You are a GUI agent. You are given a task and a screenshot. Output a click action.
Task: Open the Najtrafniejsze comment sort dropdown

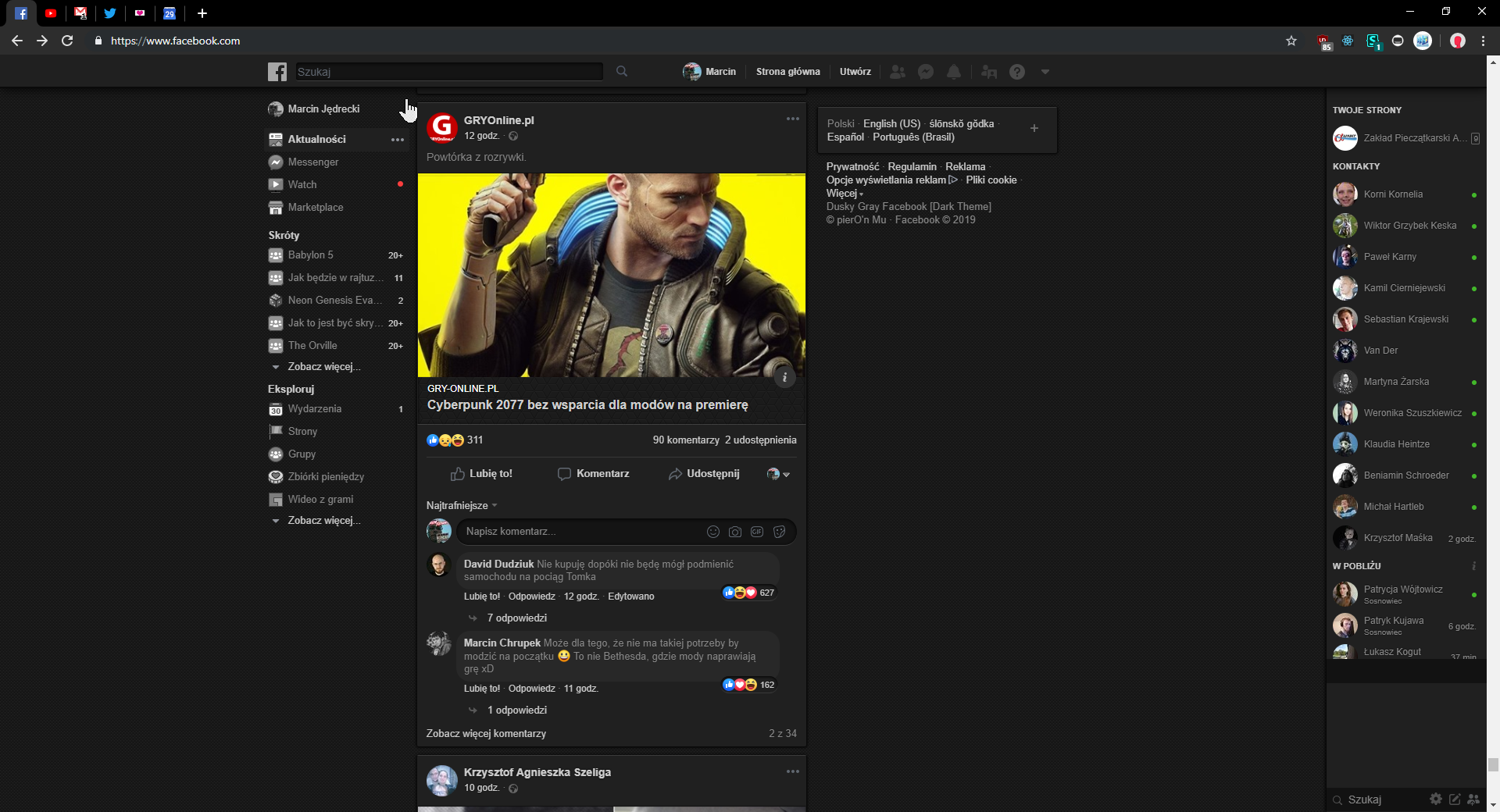point(462,506)
